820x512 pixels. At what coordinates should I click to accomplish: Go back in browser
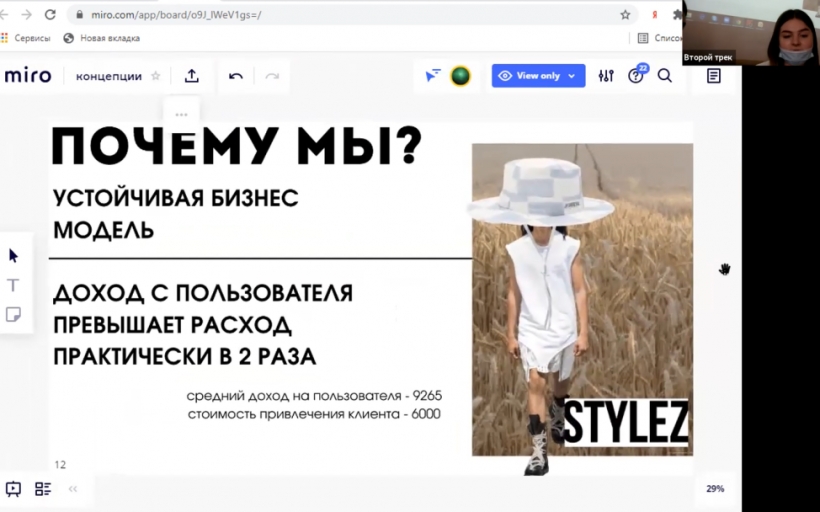tap(5, 15)
